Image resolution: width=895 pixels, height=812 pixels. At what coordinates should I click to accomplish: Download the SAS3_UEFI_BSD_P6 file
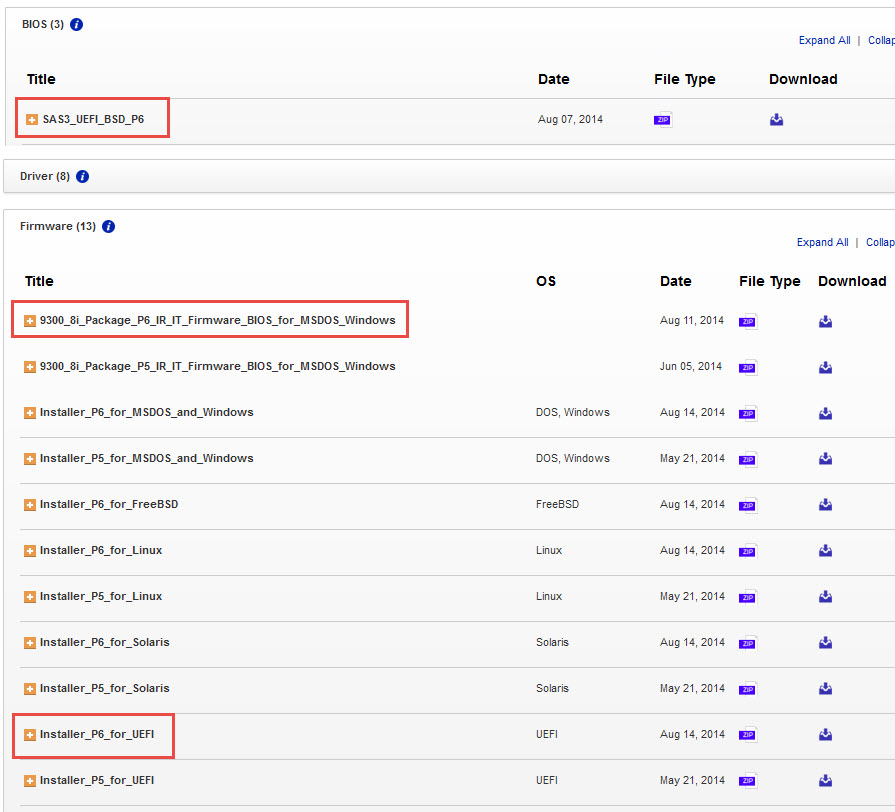[776, 119]
